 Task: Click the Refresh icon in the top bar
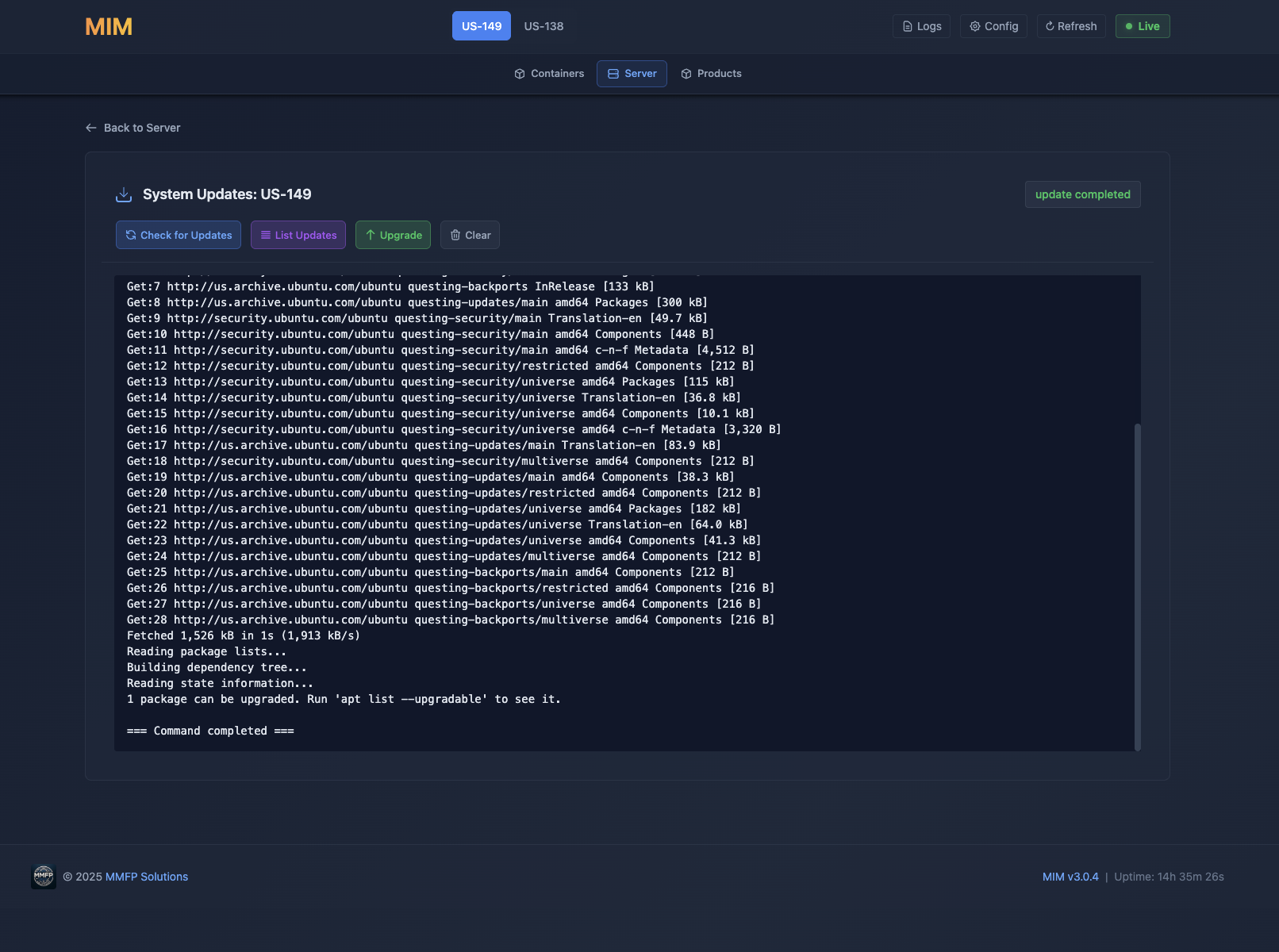tap(1050, 25)
